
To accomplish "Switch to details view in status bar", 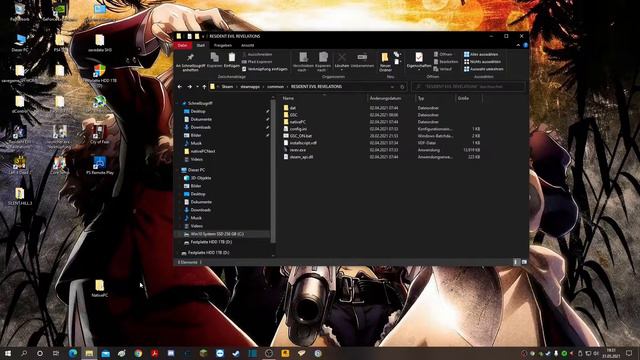I will [516, 262].
